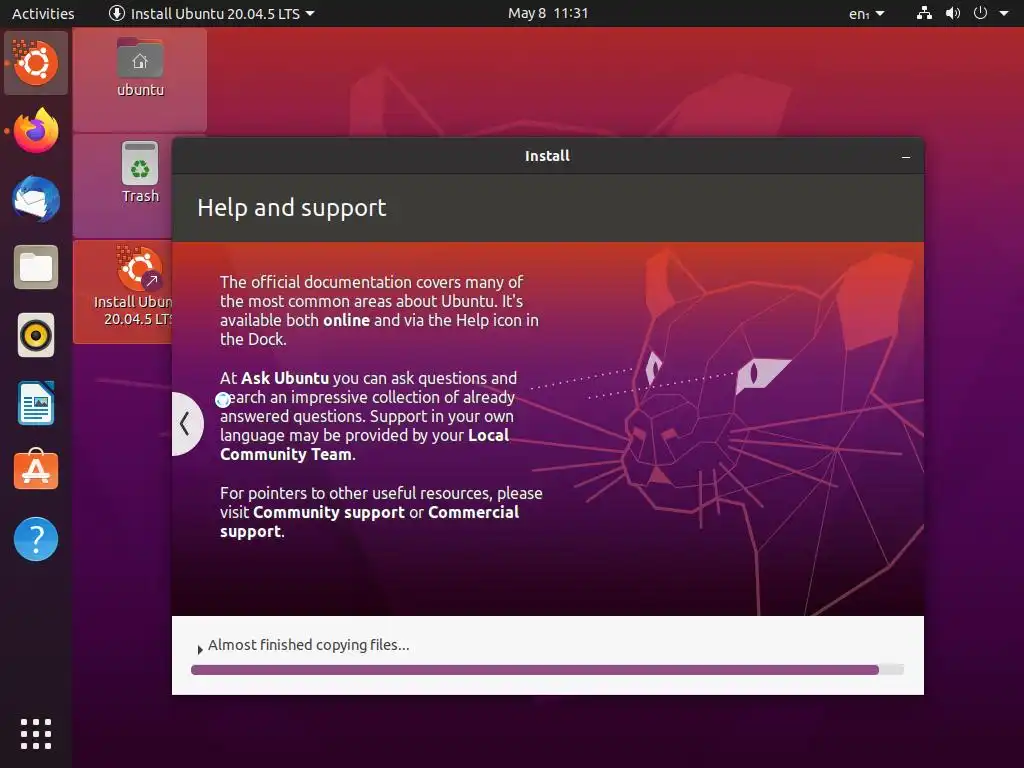Click the volume speaker icon in top bar
The width and height of the screenshot is (1024, 768).
click(x=953, y=13)
